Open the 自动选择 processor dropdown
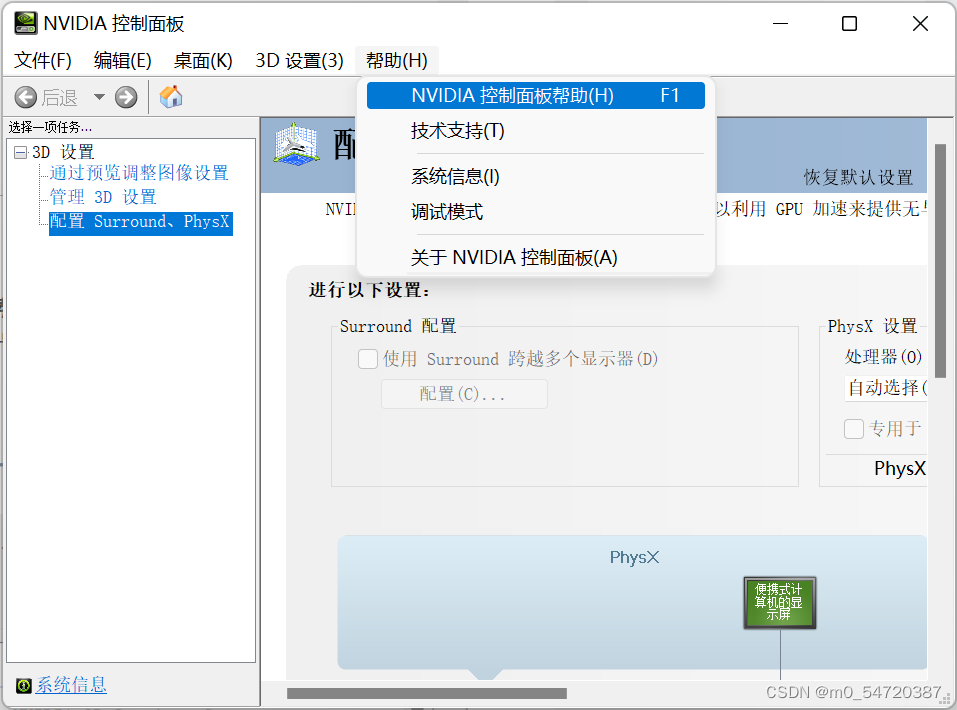957x710 pixels. click(x=886, y=388)
